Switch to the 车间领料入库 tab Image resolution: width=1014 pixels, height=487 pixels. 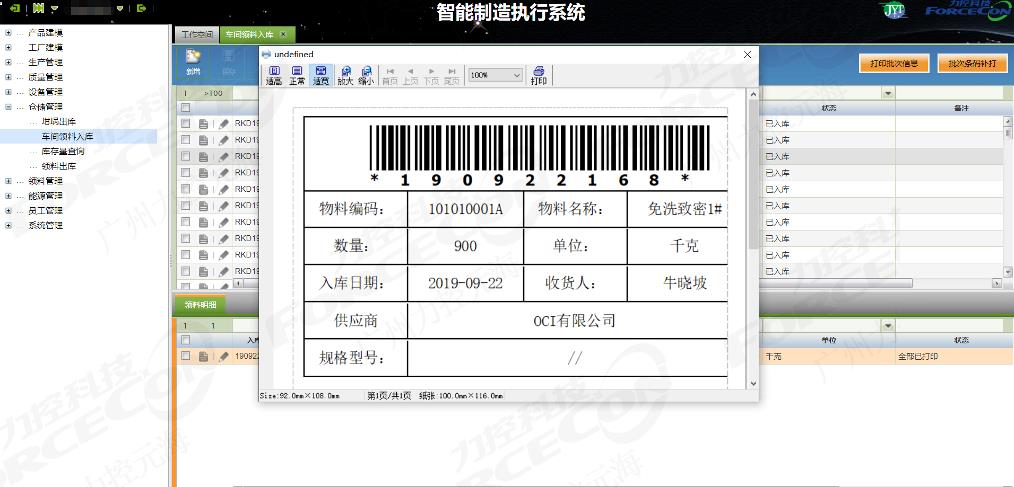click(257, 34)
